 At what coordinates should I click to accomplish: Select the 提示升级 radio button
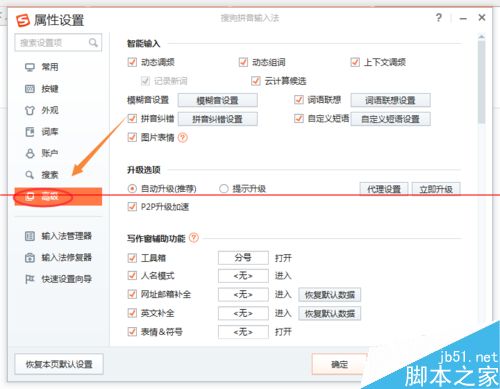click(223, 189)
